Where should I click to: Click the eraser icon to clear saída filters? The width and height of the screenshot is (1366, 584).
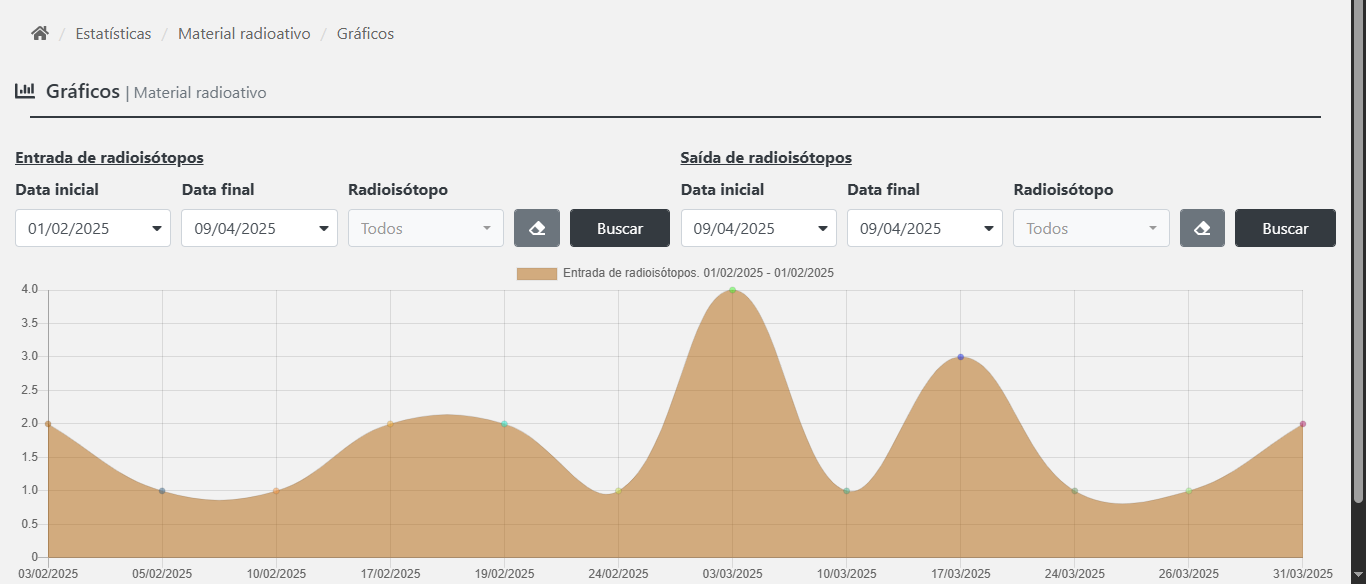pyautogui.click(x=1202, y=228)
